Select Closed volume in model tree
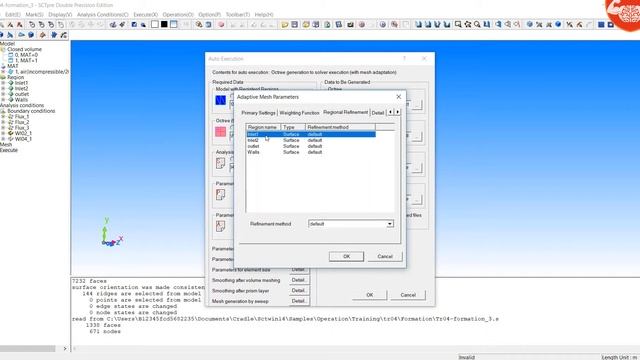The image size is (640, 360). pyautogui.click(x=24, y=49)
